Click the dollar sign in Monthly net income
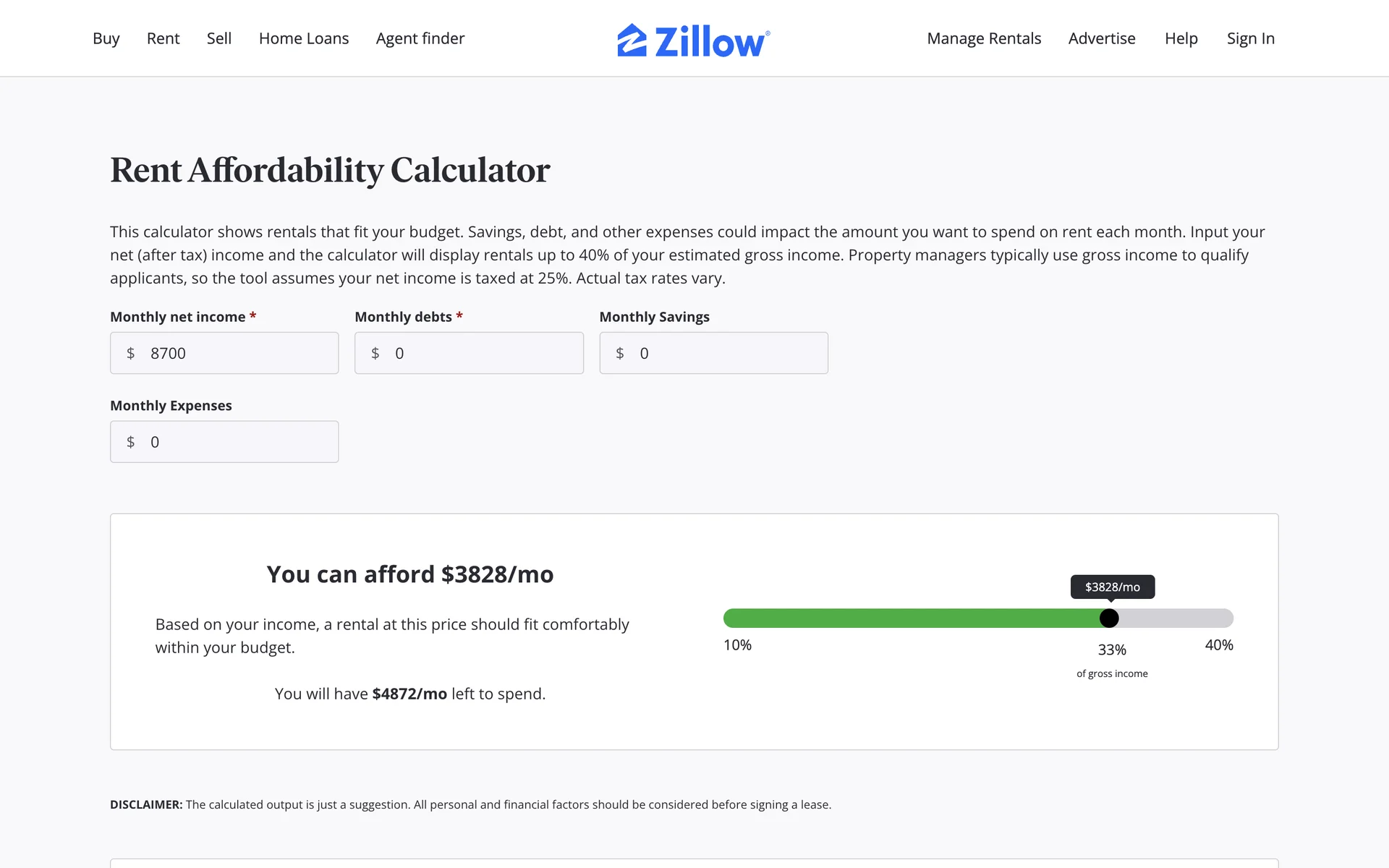The height and width of the screenshot is (868, 1389). click(x=131, y=353)
